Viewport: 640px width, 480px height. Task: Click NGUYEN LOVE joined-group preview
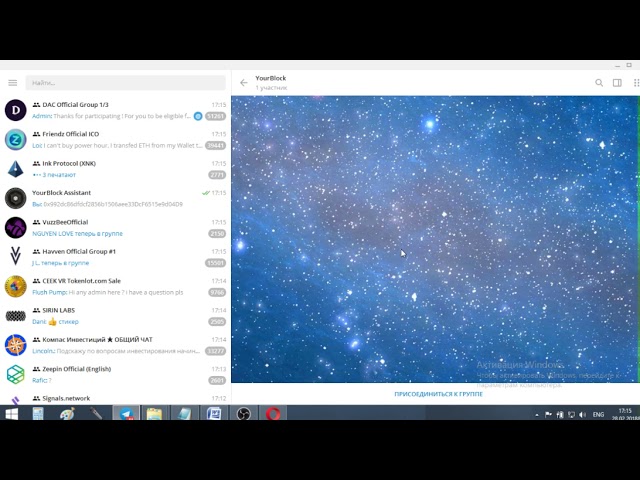(78, 234)
